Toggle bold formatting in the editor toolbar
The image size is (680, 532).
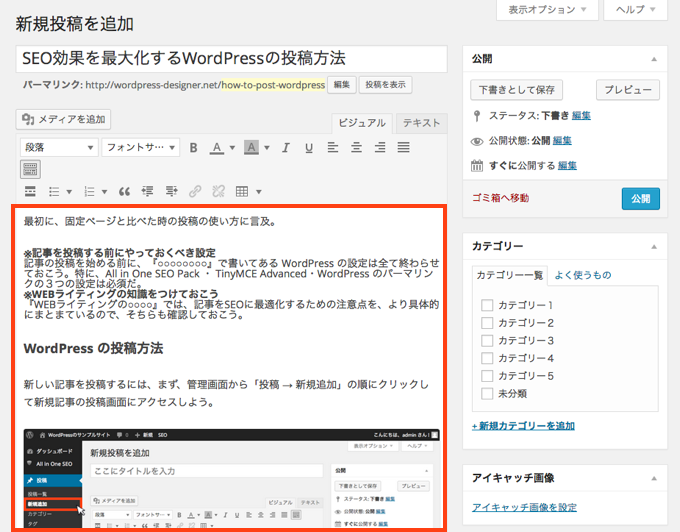(x=193, y=148)
